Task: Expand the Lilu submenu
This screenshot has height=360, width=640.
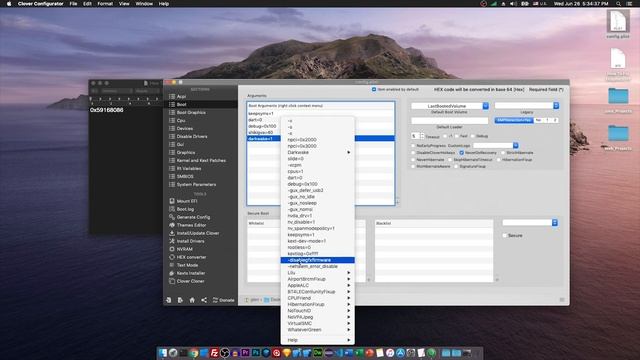Action: [x=318, y=273]
